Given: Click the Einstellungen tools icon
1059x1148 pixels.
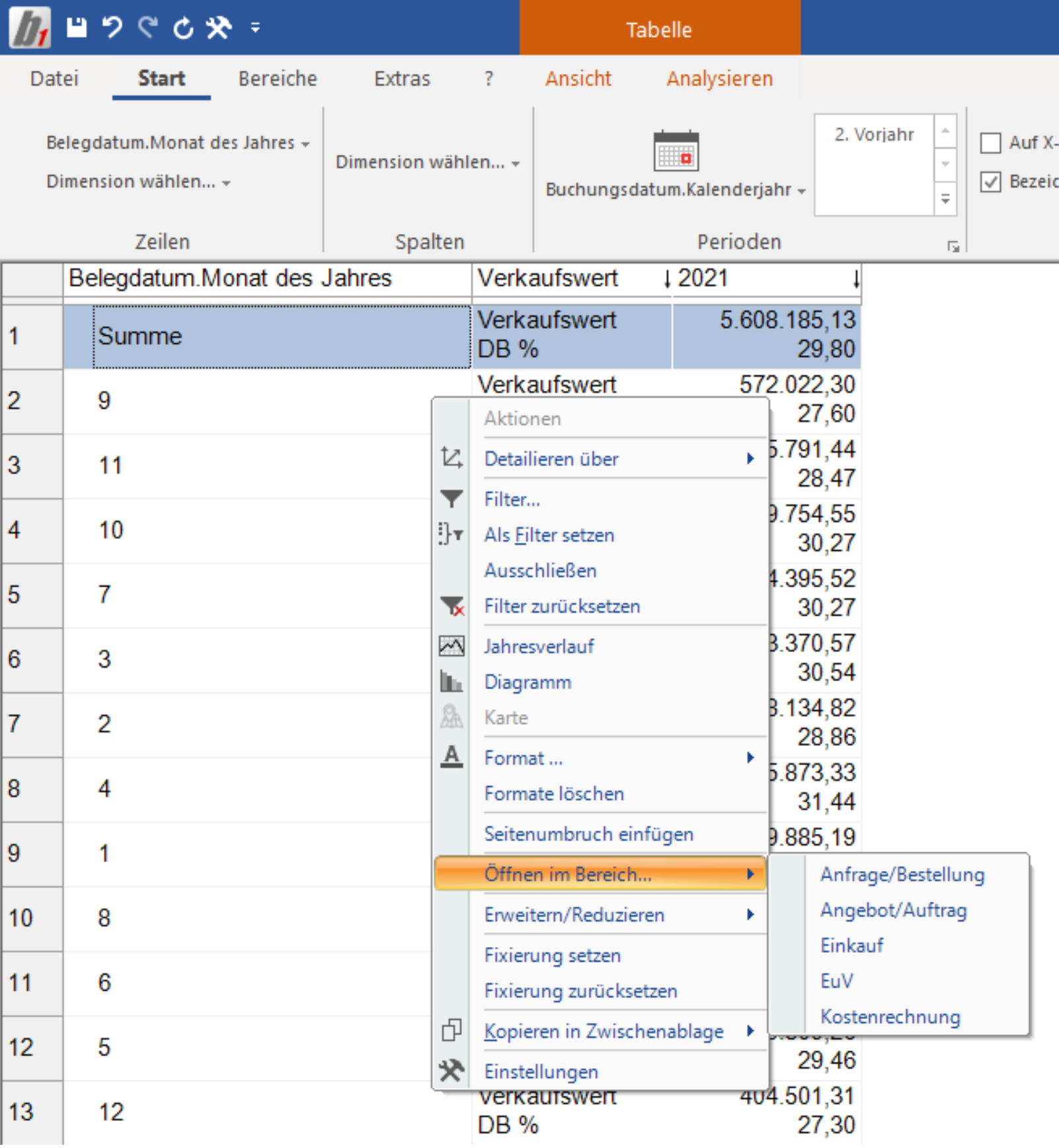Looking at the screenshot, I should [451, 1071].
